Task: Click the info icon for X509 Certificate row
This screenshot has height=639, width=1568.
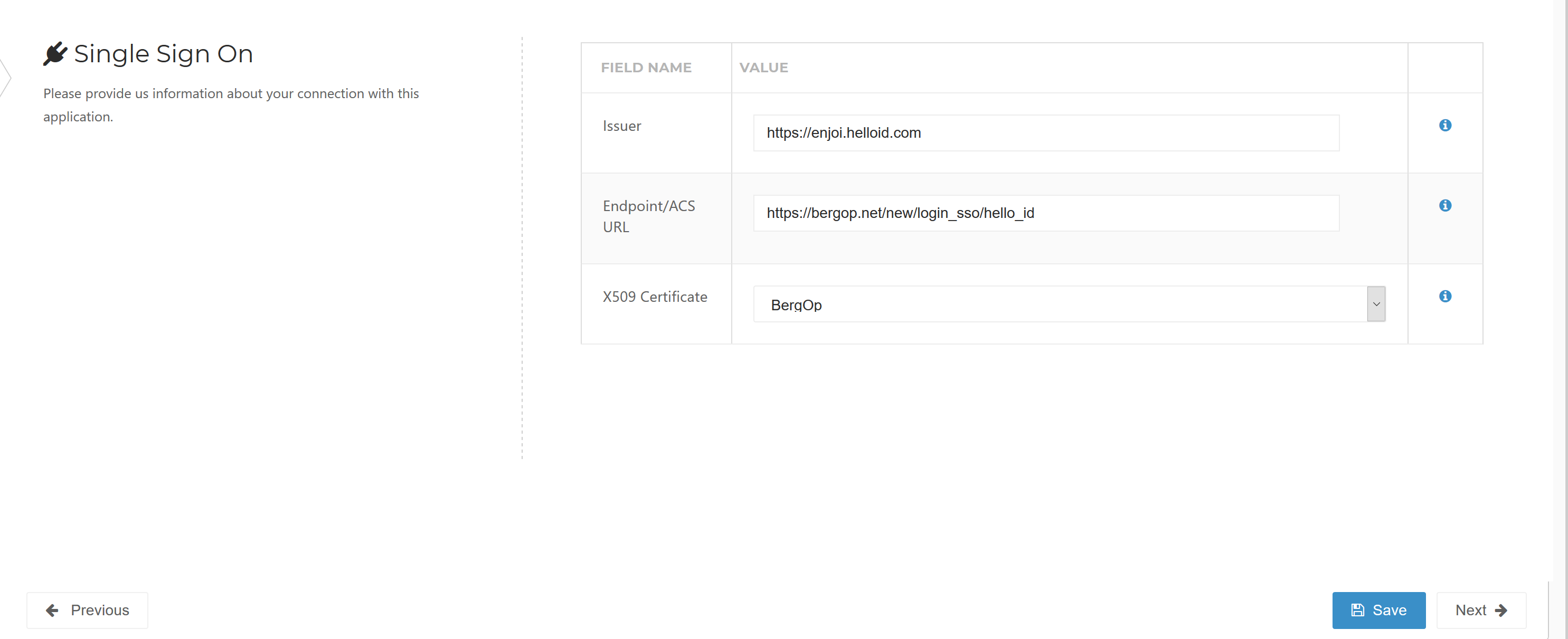Action: tap(1445, 297)
